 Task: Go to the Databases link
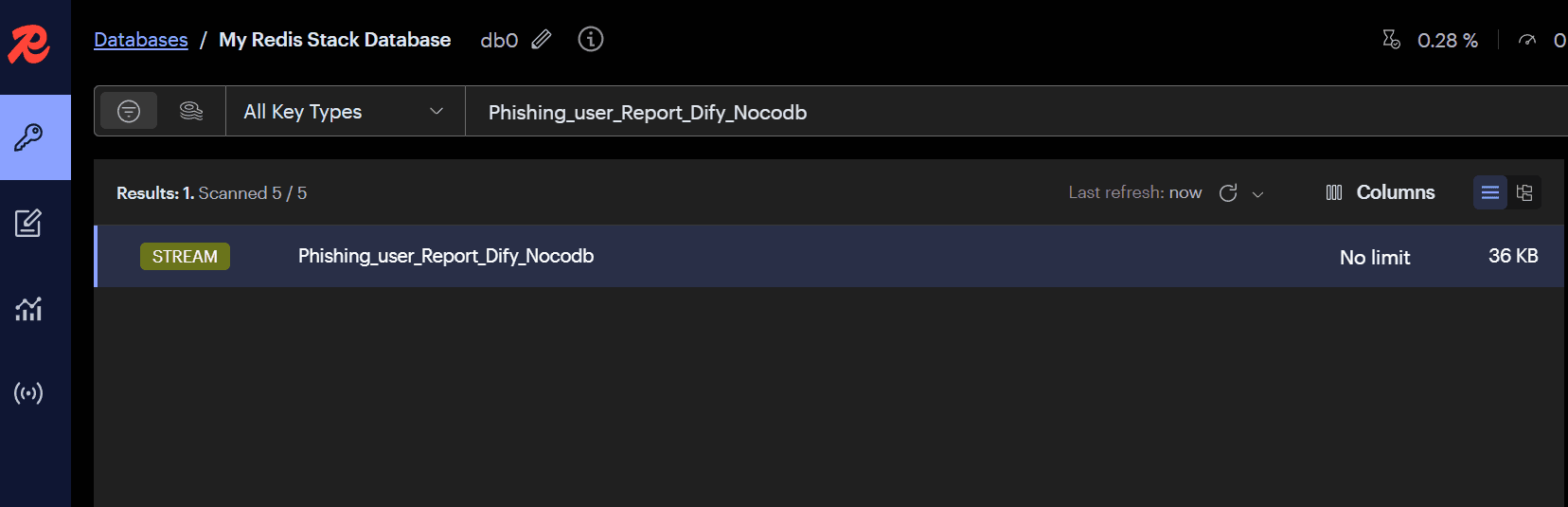[x=141, y=40]
